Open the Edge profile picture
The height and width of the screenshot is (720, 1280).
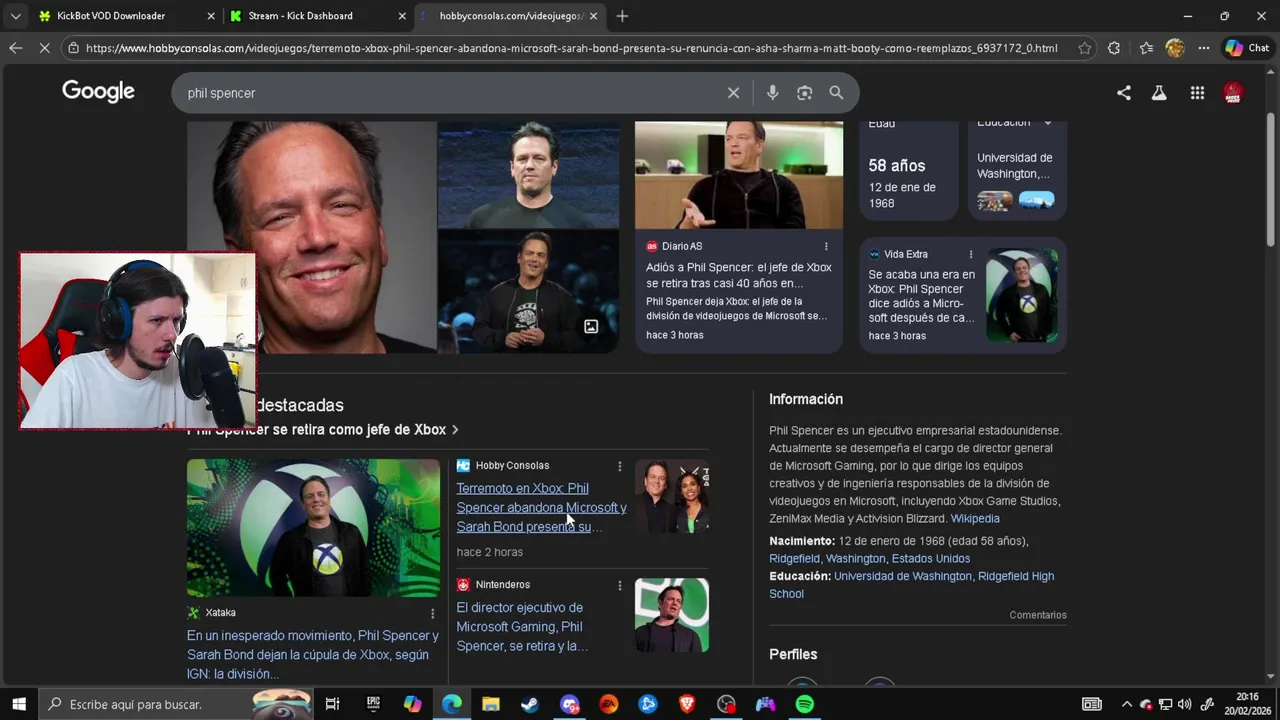pyautogui.click(x=1175, y=48)
